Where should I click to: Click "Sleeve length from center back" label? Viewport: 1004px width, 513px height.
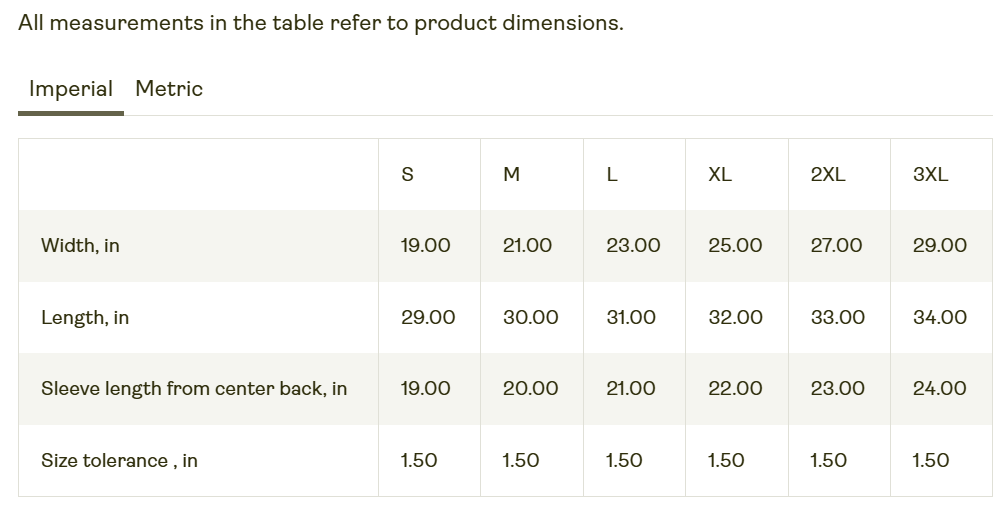[x=194, y=389]
